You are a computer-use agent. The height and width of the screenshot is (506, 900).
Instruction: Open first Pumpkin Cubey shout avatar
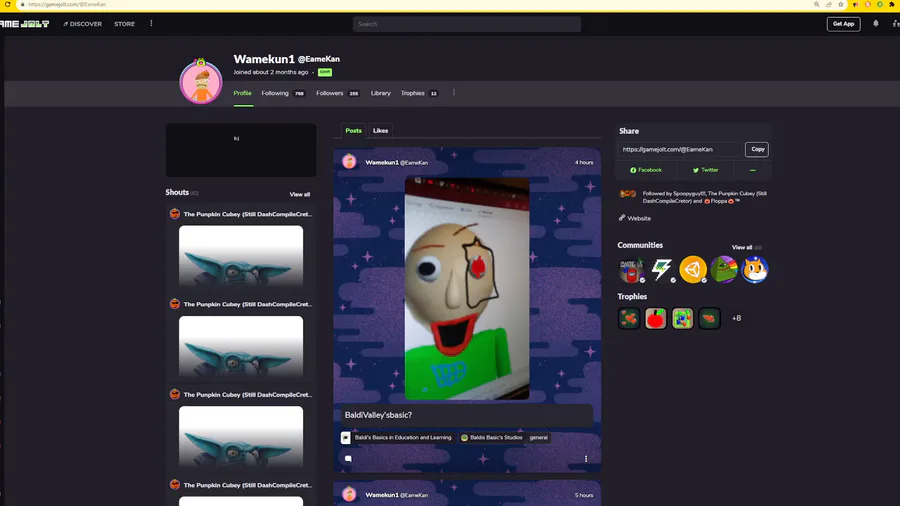(x=175, y=214)
